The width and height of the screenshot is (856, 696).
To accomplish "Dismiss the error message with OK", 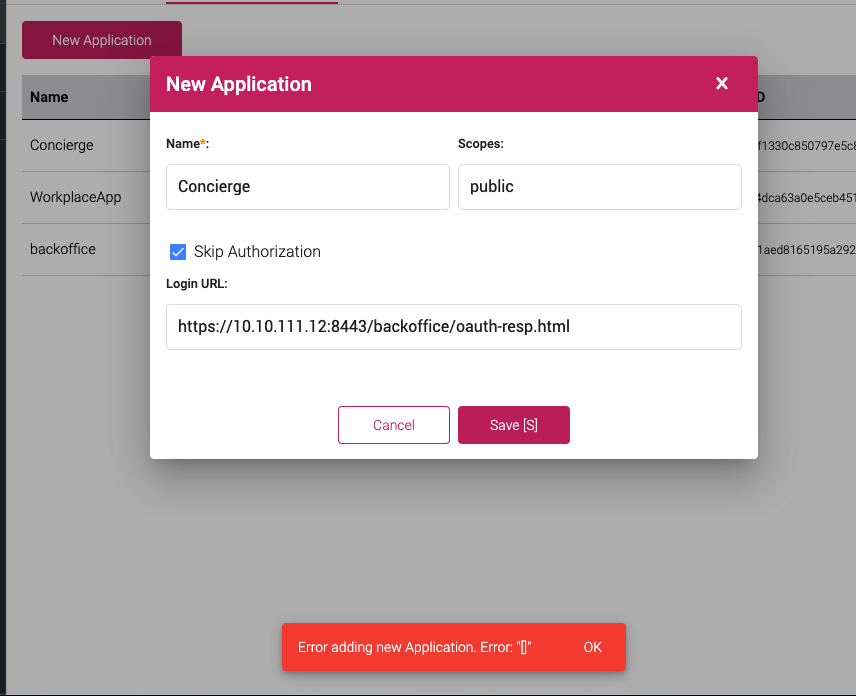I will (592, 647).
